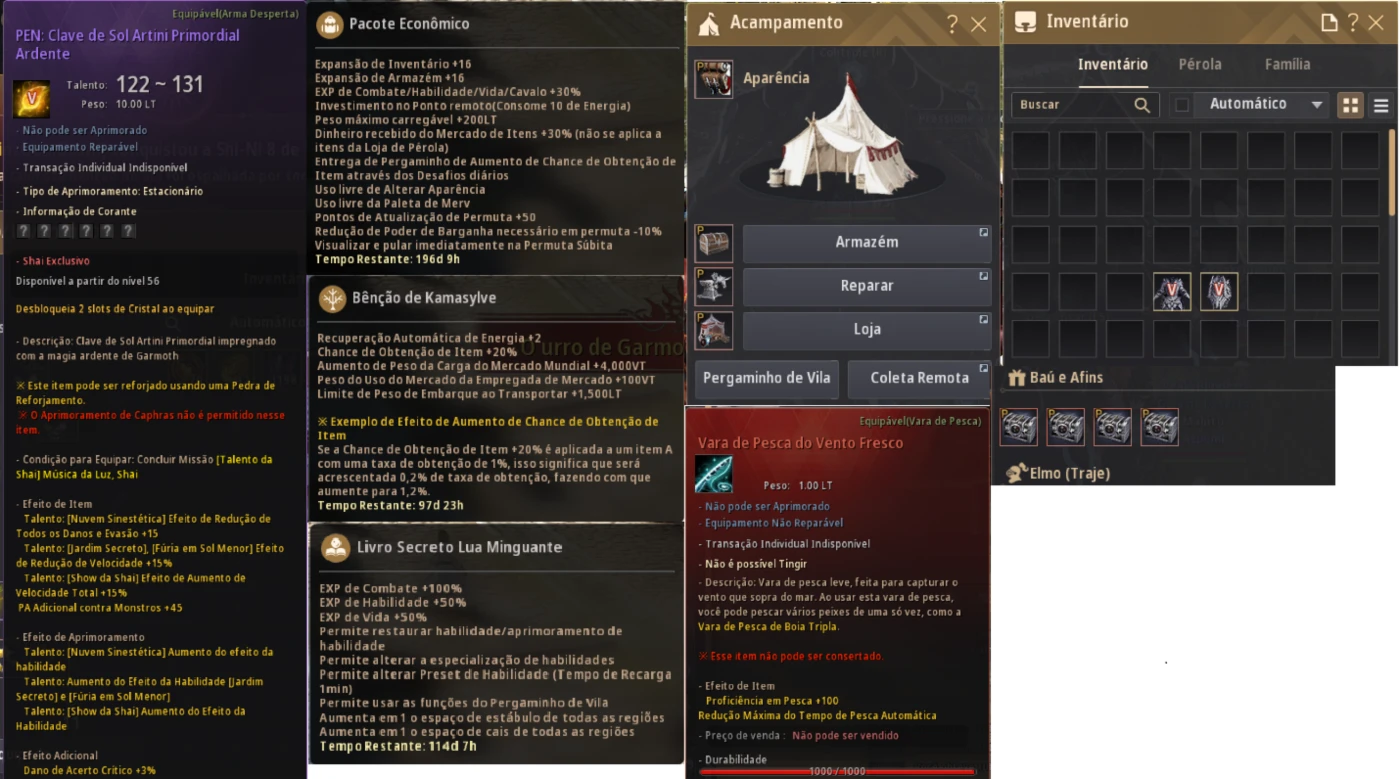Click the Vara de Pesca fishing rod icon
The width and height of the screenshot is (1400, 779).
pos(714,474)
